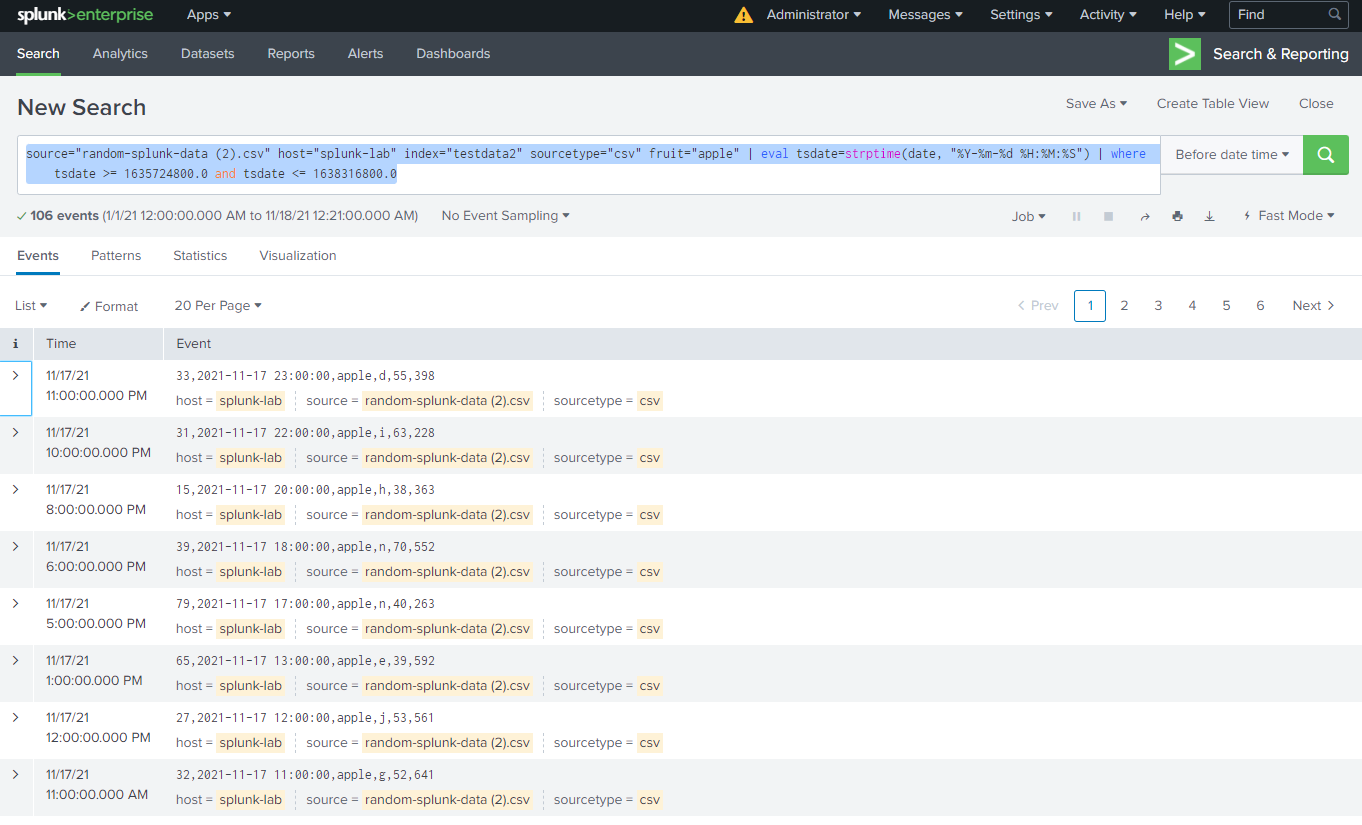1362x825 pixels.
Task: Expand the 11:00:00.000 AM event row
Action: [x=15, y=774]
